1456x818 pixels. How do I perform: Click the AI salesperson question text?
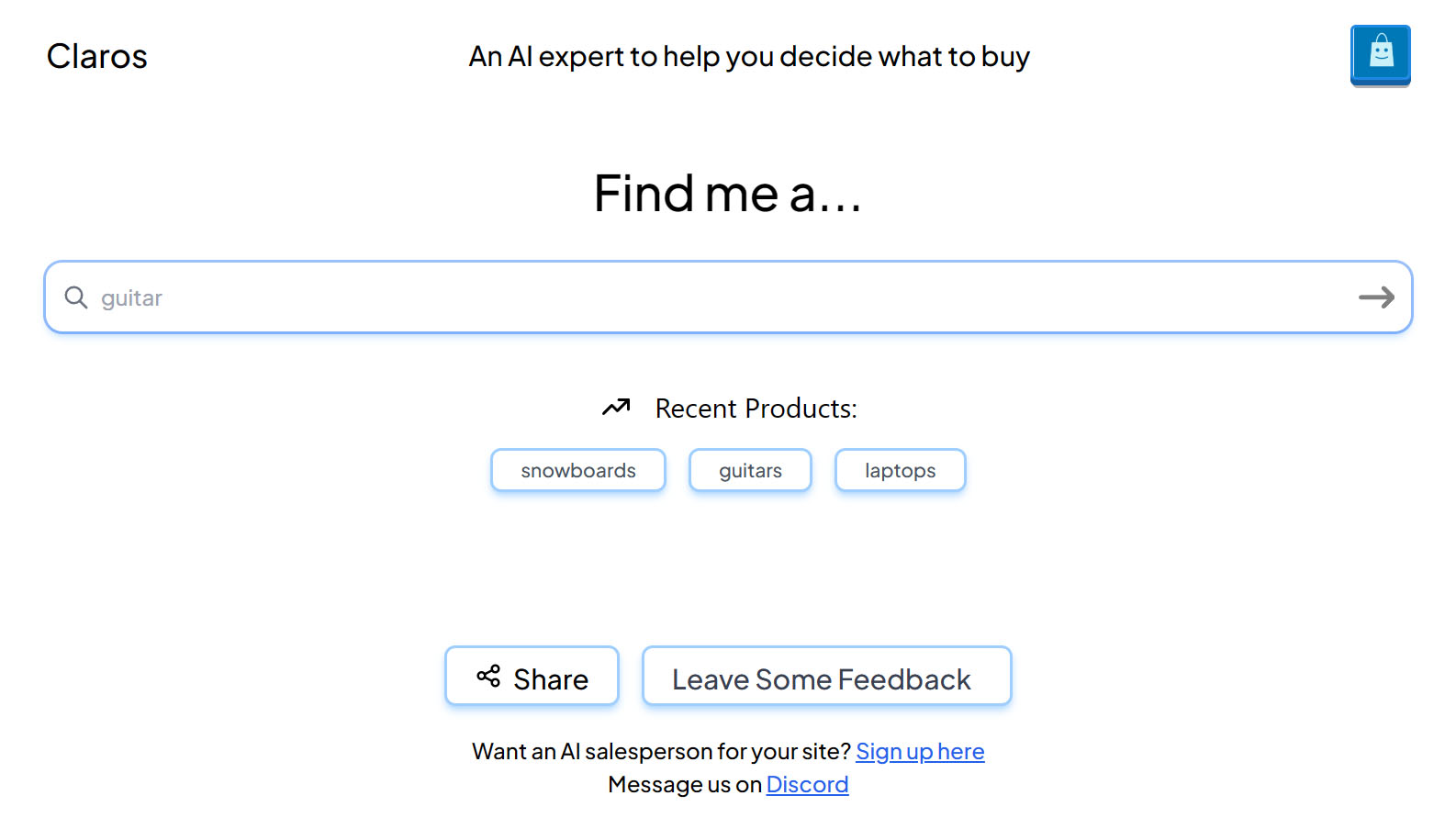(661, 751)
